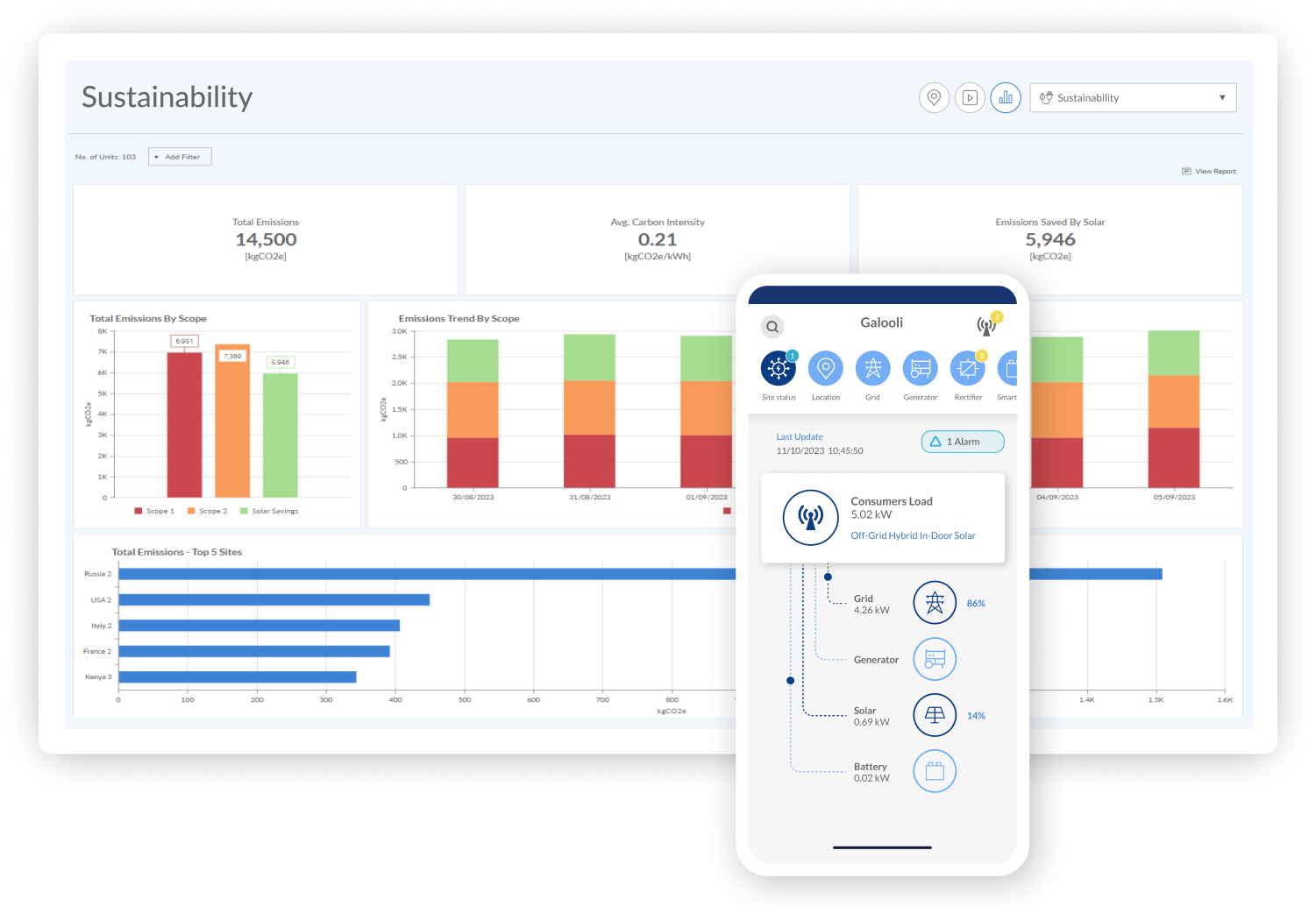This screenshot has height=921, width=1316.
Task: Open the Rectifier tab icon
Action: pyautogui.click(x=967, y=369)
